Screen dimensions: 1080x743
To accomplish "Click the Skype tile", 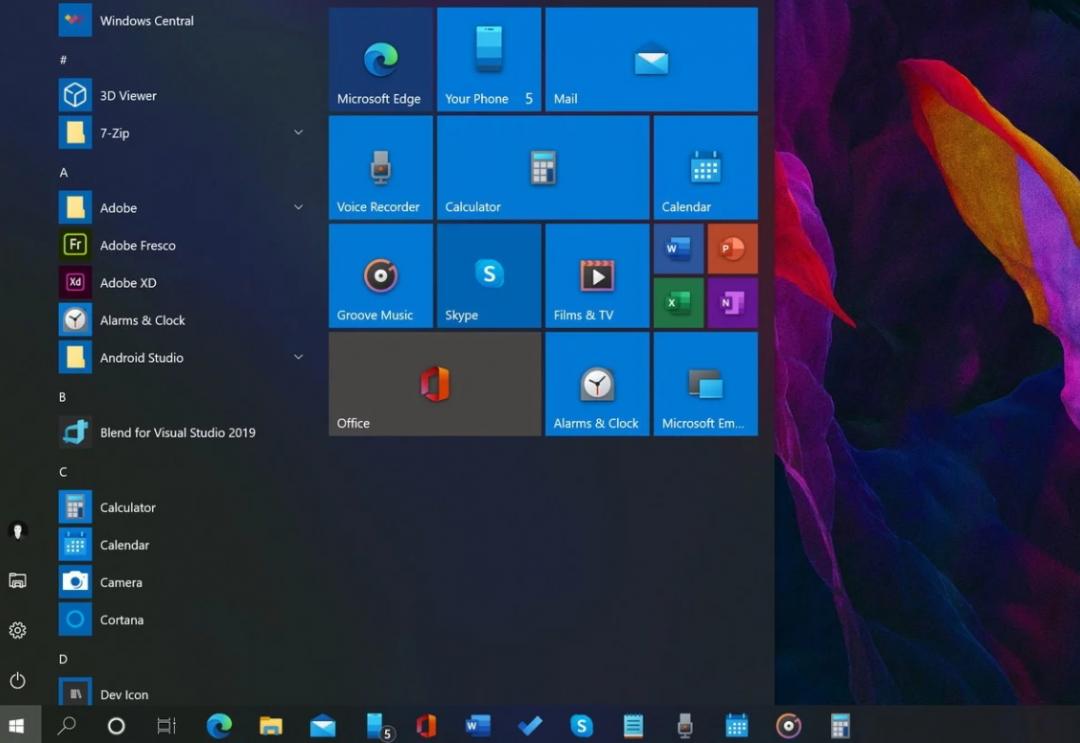I will coord(489,276).
